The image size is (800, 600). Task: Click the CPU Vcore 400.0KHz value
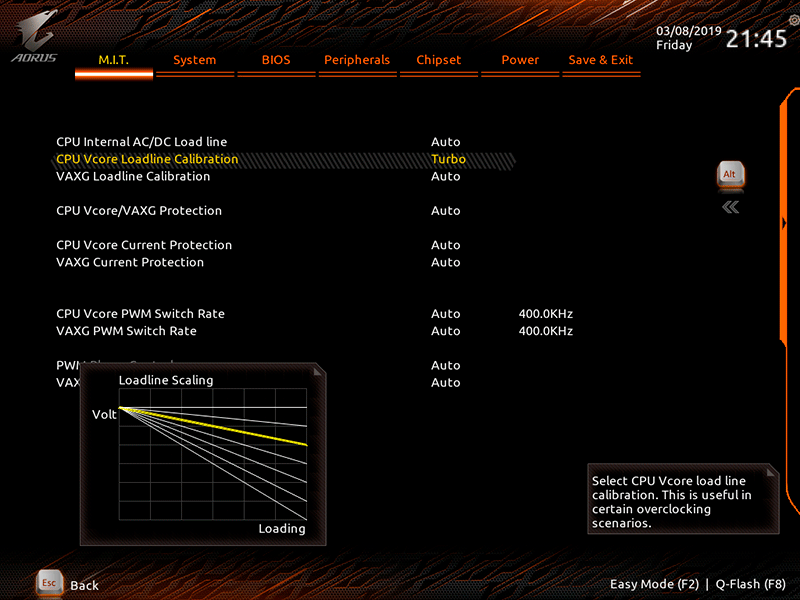[545, 314]
